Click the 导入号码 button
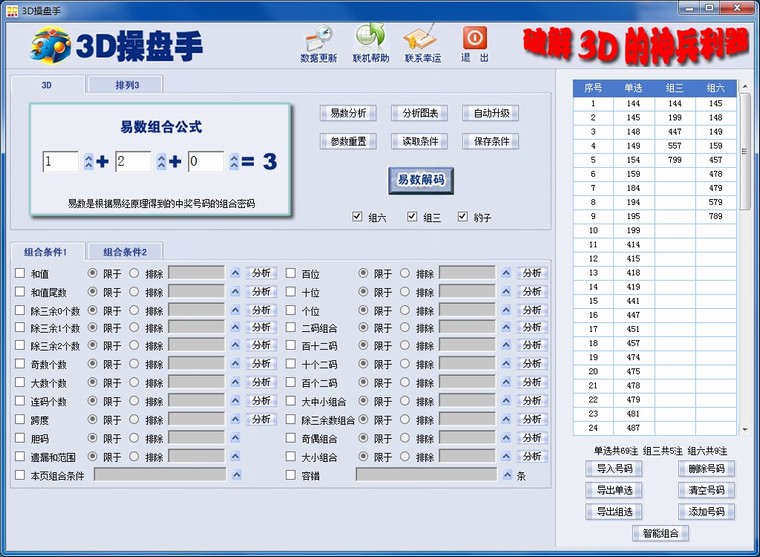The height and width of the screenshot is (557, 760). click(614, 469)
